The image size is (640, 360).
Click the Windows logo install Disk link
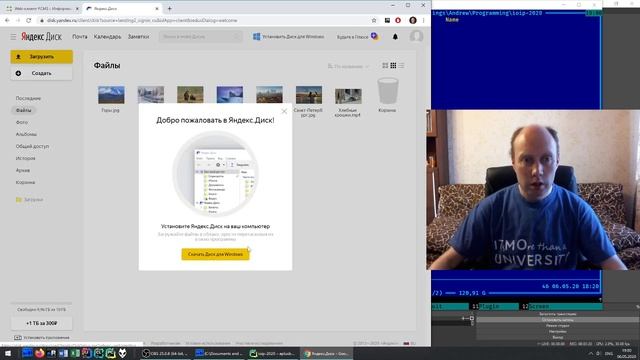(x=289, y=37)
